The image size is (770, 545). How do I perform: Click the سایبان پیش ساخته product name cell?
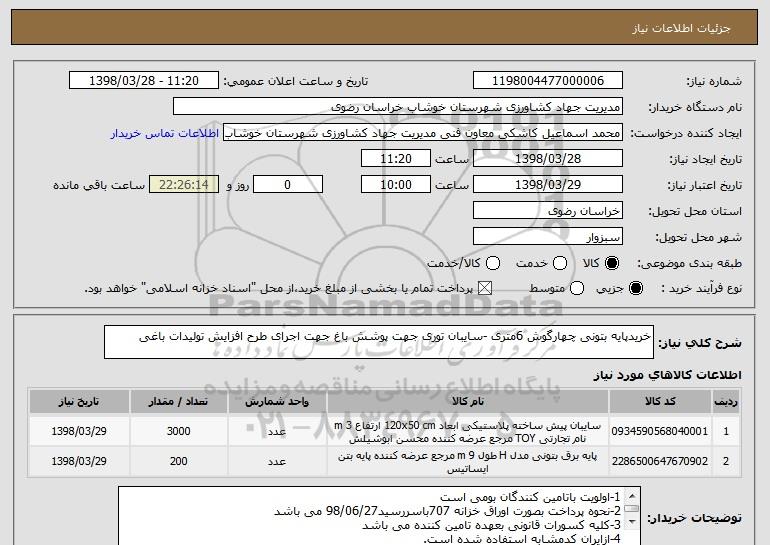tap(468, 432)
